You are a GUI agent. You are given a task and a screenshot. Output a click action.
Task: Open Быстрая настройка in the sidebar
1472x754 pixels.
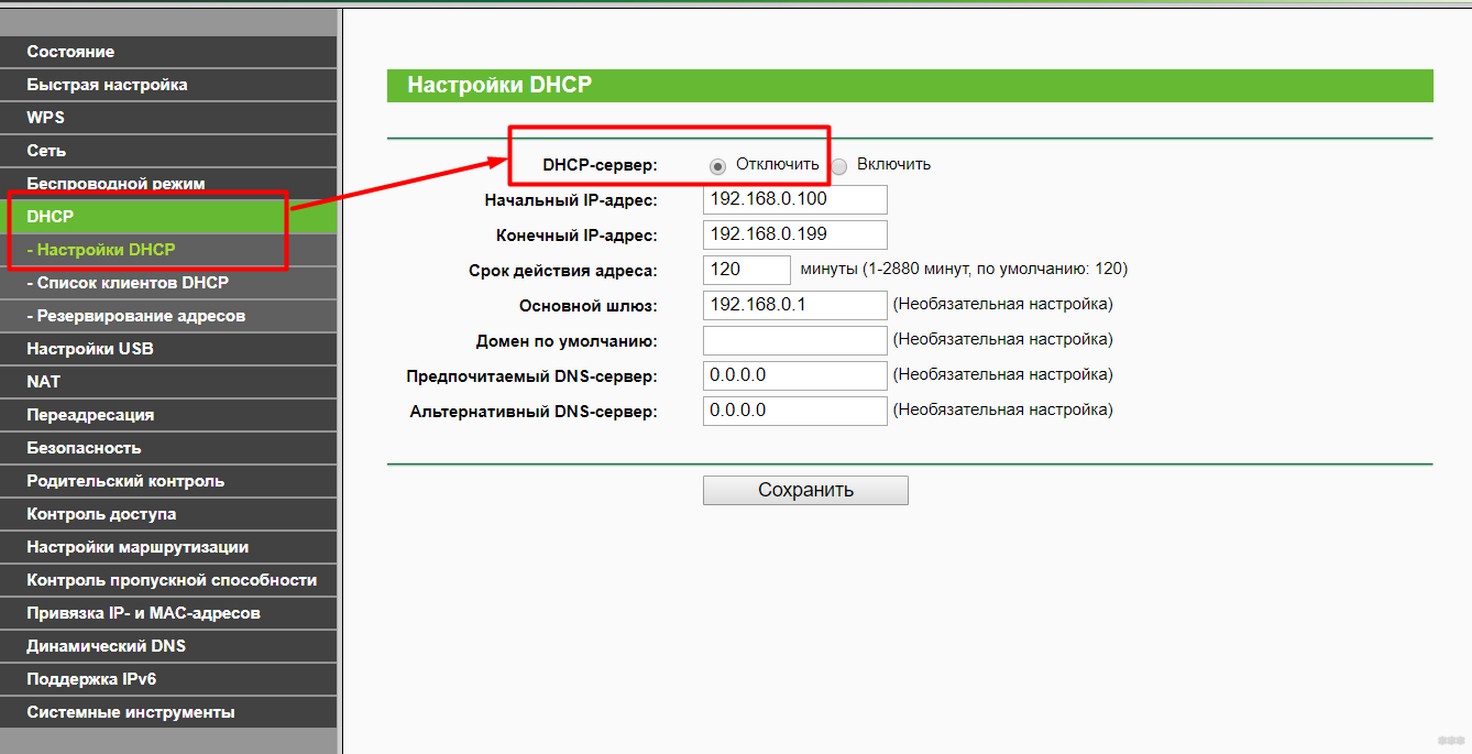[168, 85]
